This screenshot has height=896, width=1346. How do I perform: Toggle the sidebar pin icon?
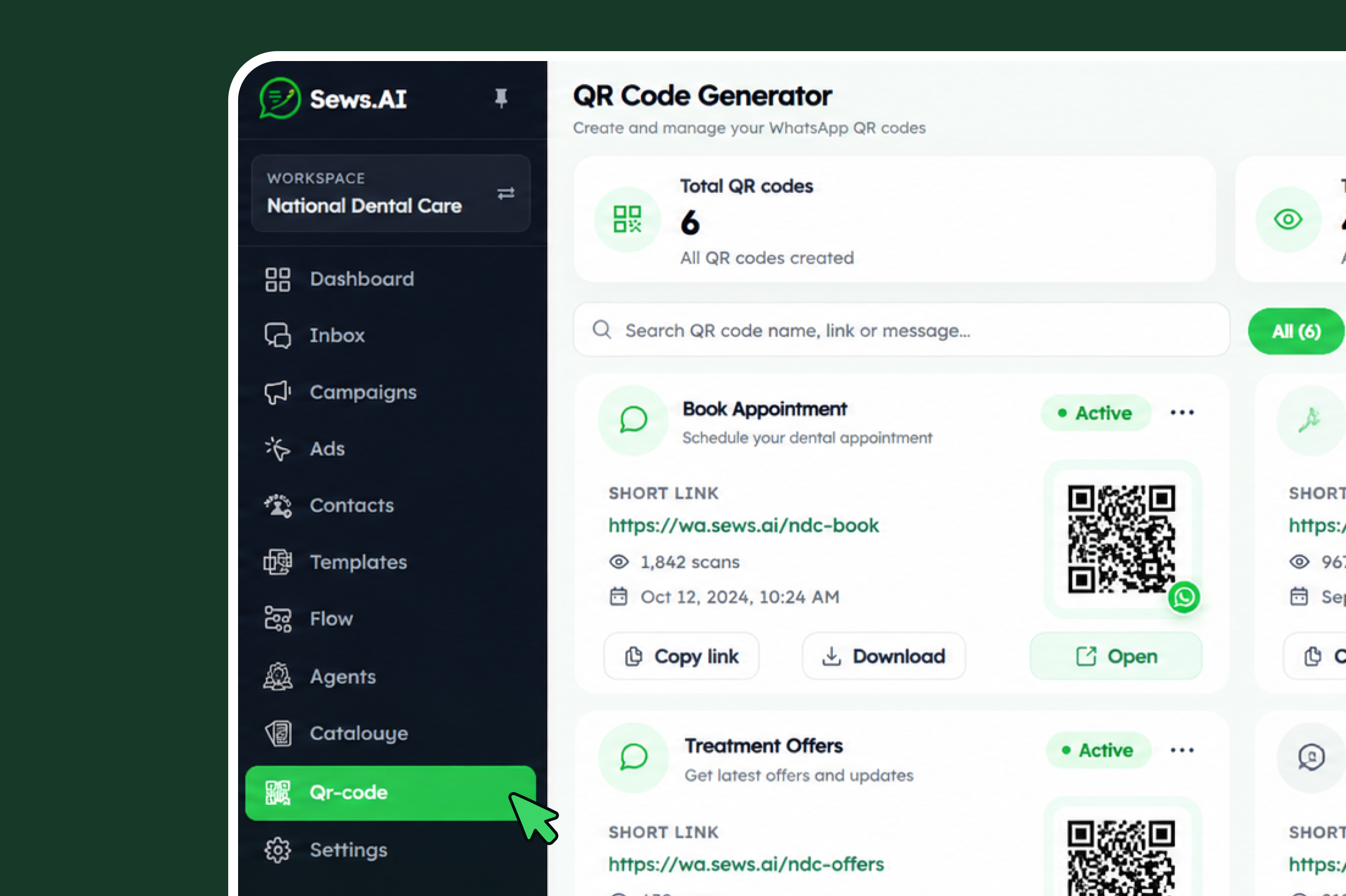click(501, 98)
